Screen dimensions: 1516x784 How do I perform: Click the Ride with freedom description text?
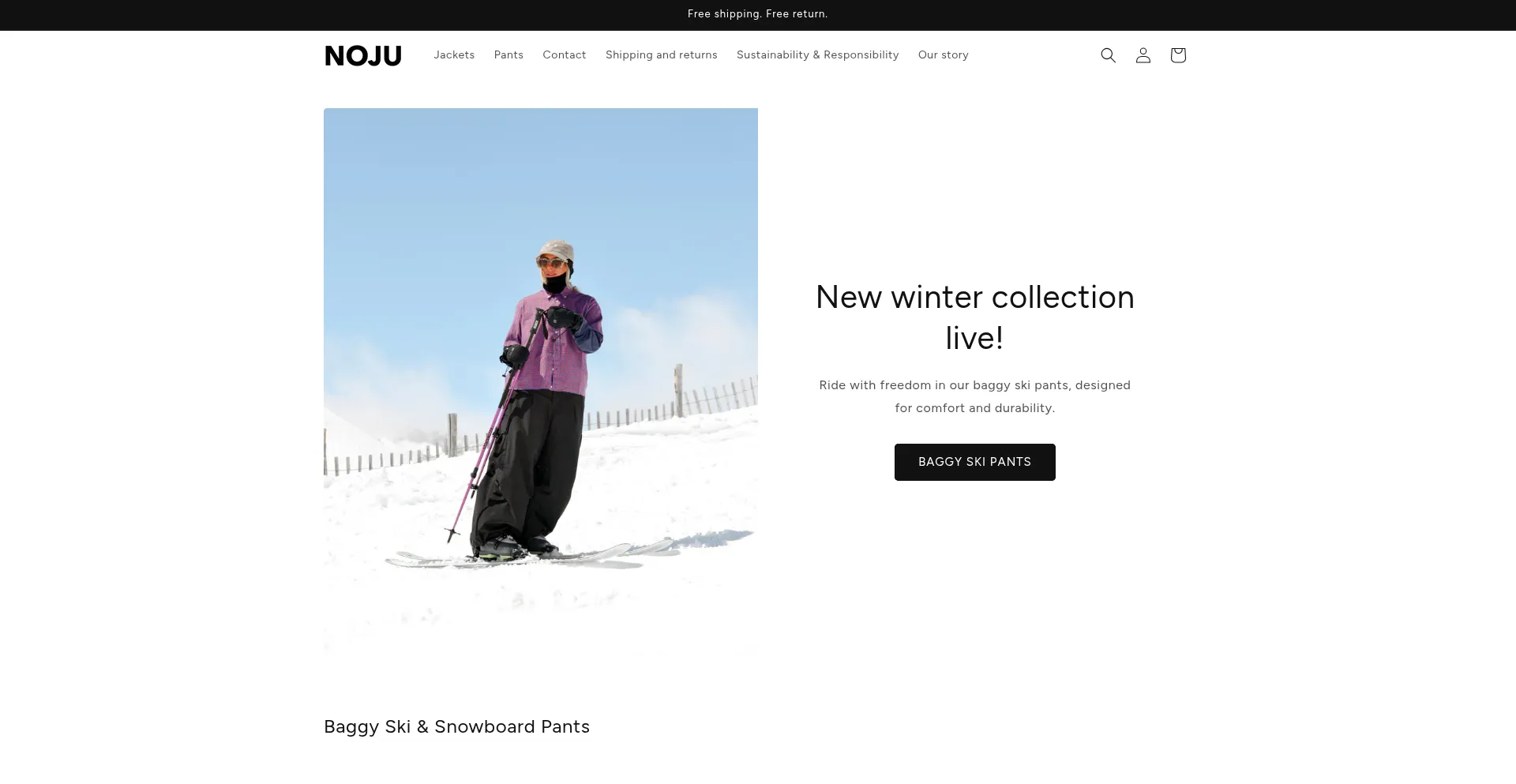tap(974, 396)
